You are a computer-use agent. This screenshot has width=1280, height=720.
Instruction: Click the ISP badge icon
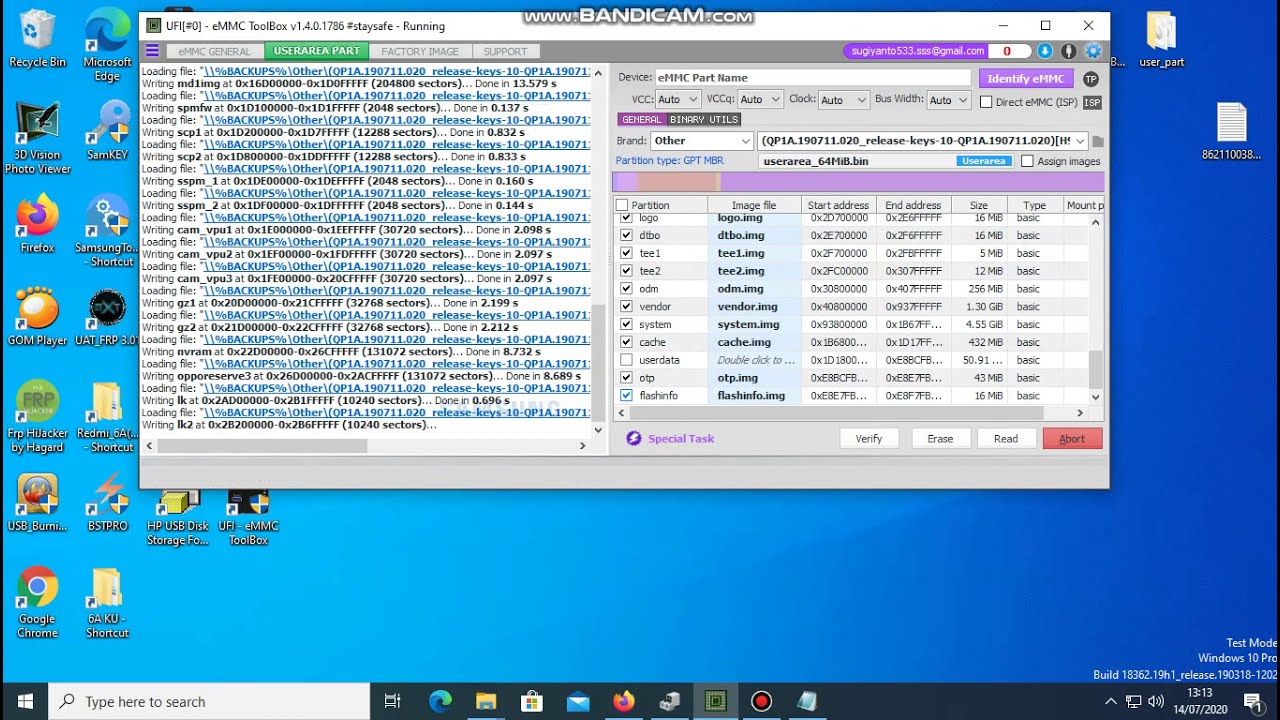click(x=1092, y=102)
